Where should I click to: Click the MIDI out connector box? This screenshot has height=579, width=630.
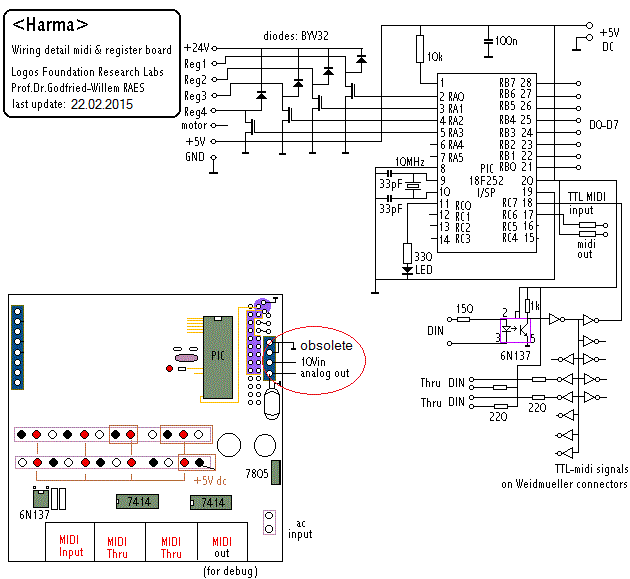pos(222,546)
